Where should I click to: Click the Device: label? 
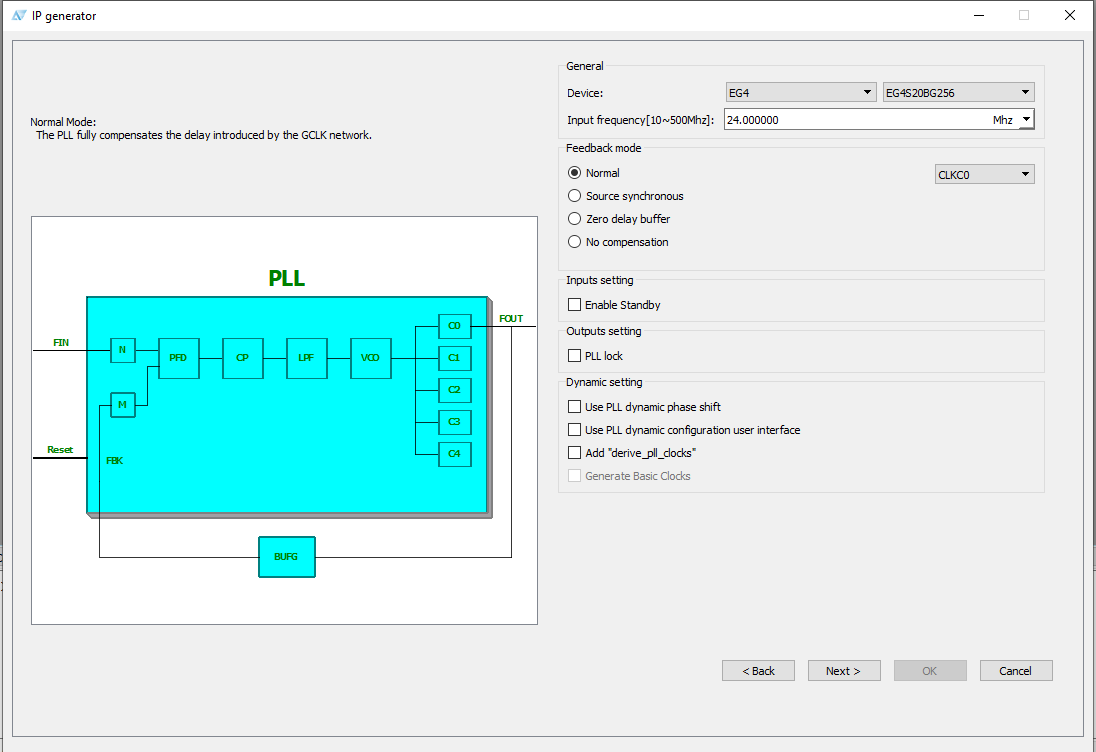585,93
